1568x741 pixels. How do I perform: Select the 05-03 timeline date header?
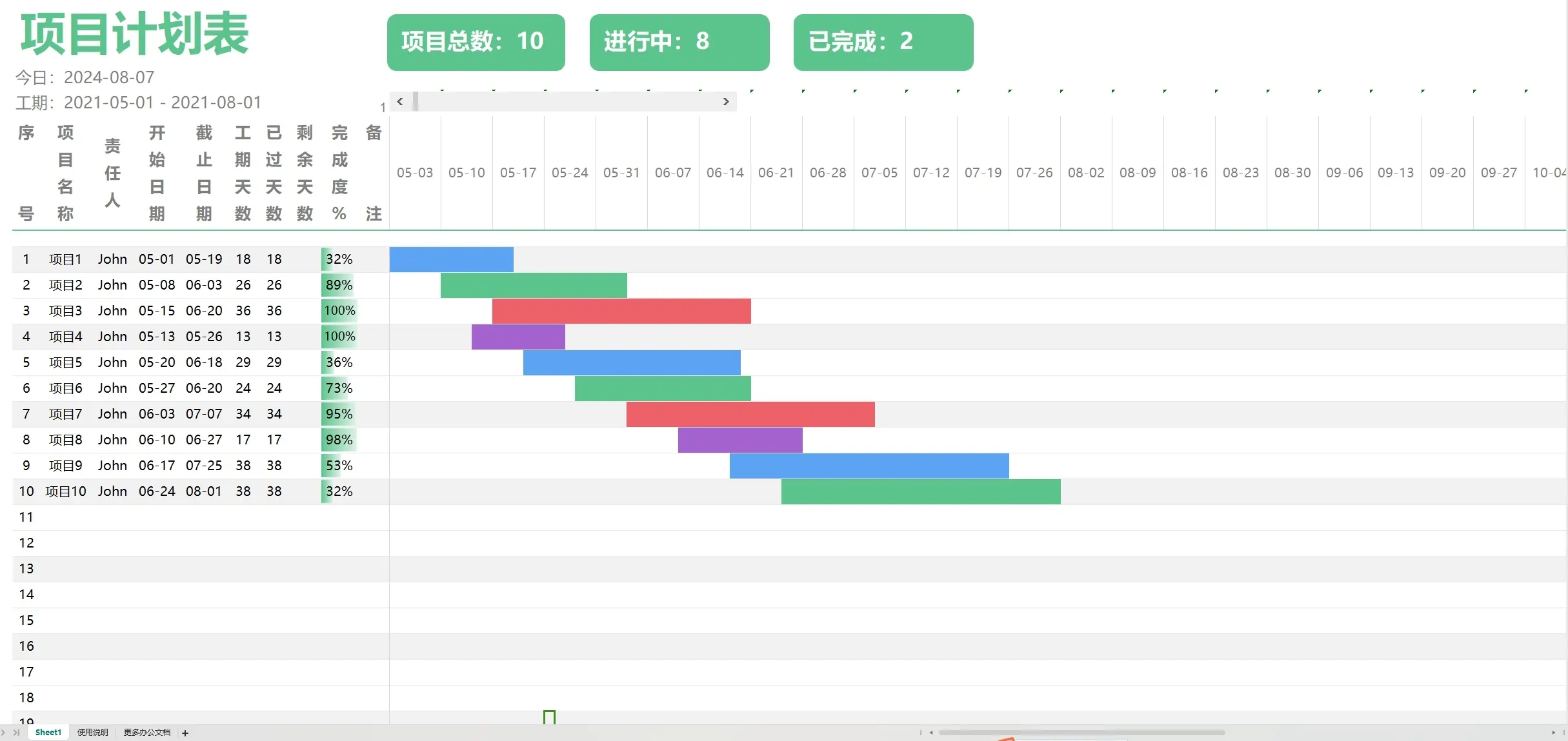click(x=415, y=173)
